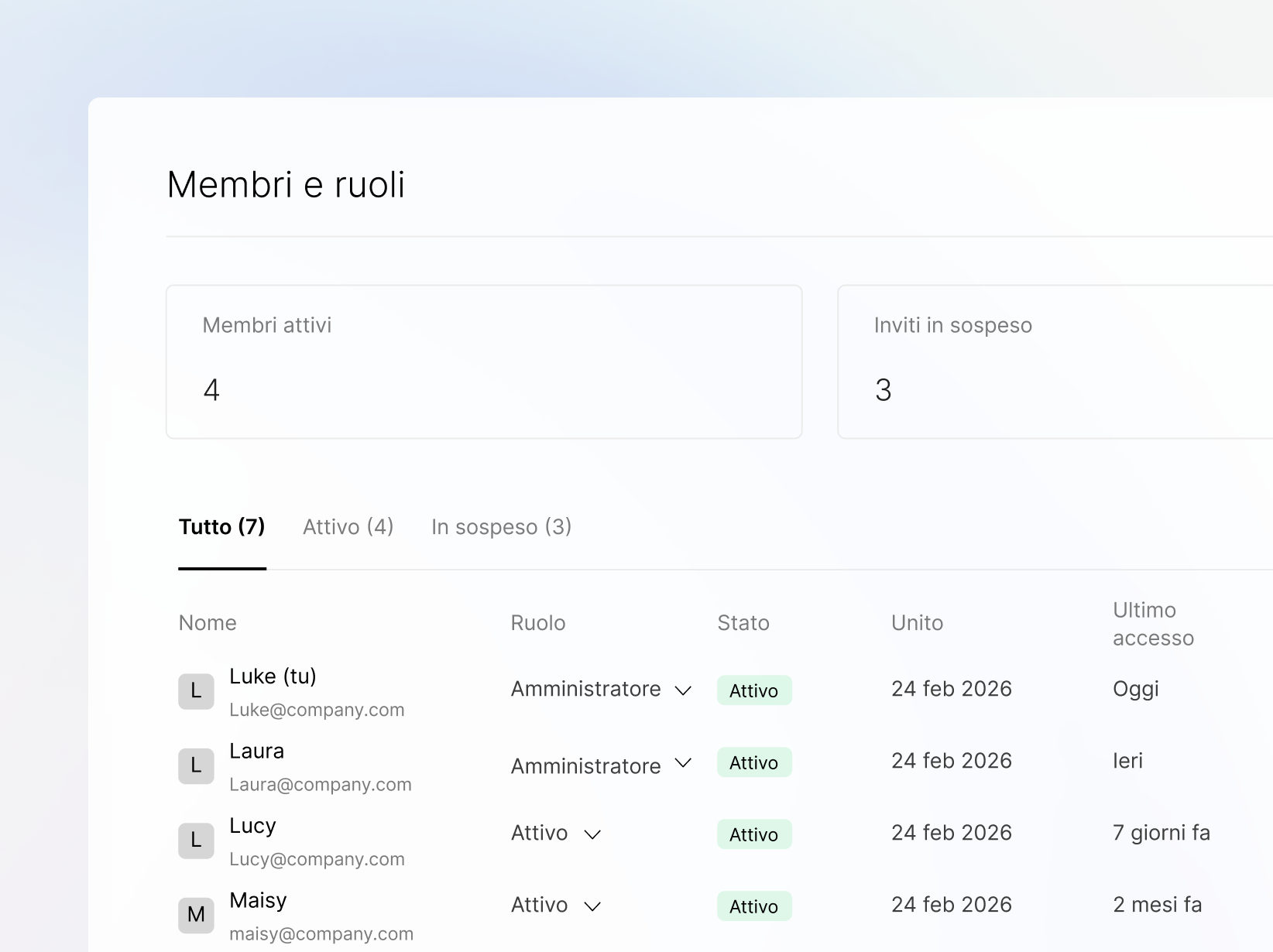This screenshot has height=952, width=1273.
Task: Expand Maisy's Attivo role dropdown
Action: [556, 906]
